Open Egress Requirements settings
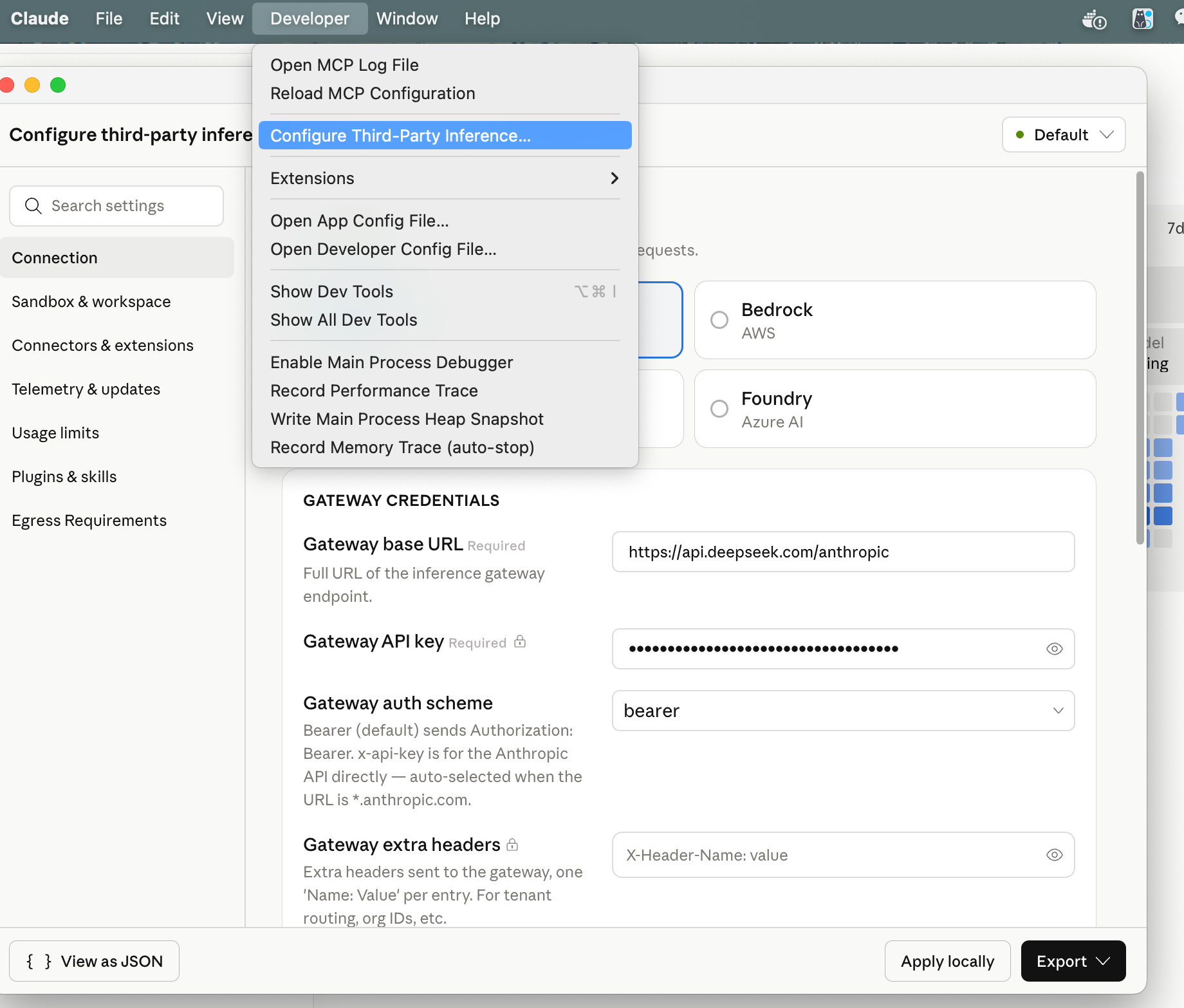The width and height of the screenshot is (1184, 1008). (x=117, y=520)
